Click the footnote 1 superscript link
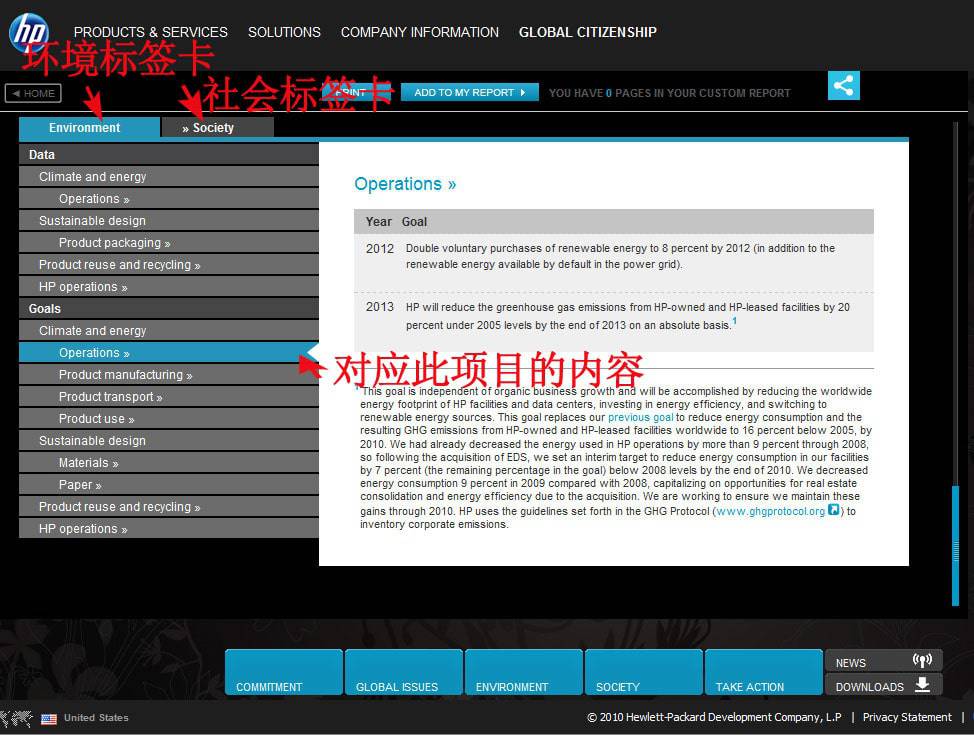This screenshot has width=974, height=735. (734, 318)
